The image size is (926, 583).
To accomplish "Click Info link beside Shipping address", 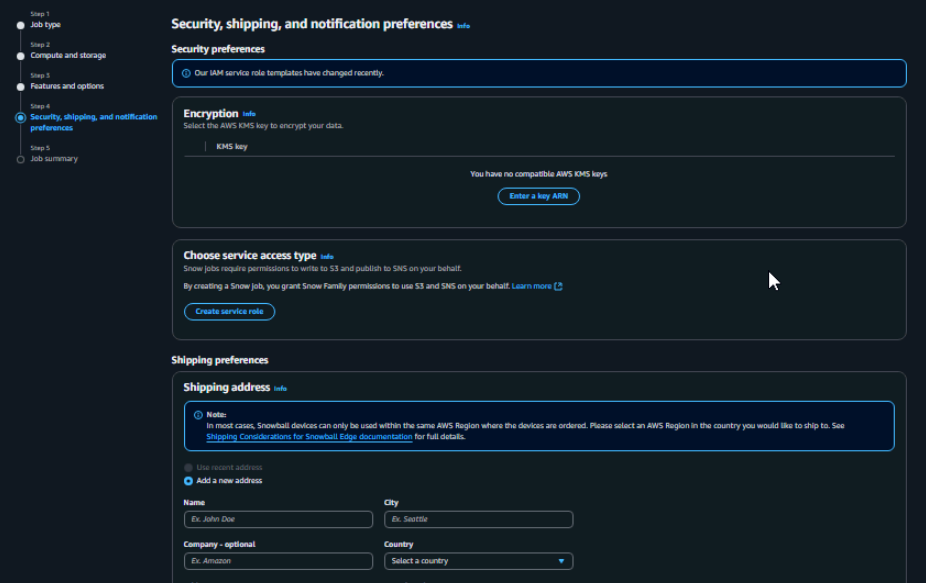I will point(280,388).
